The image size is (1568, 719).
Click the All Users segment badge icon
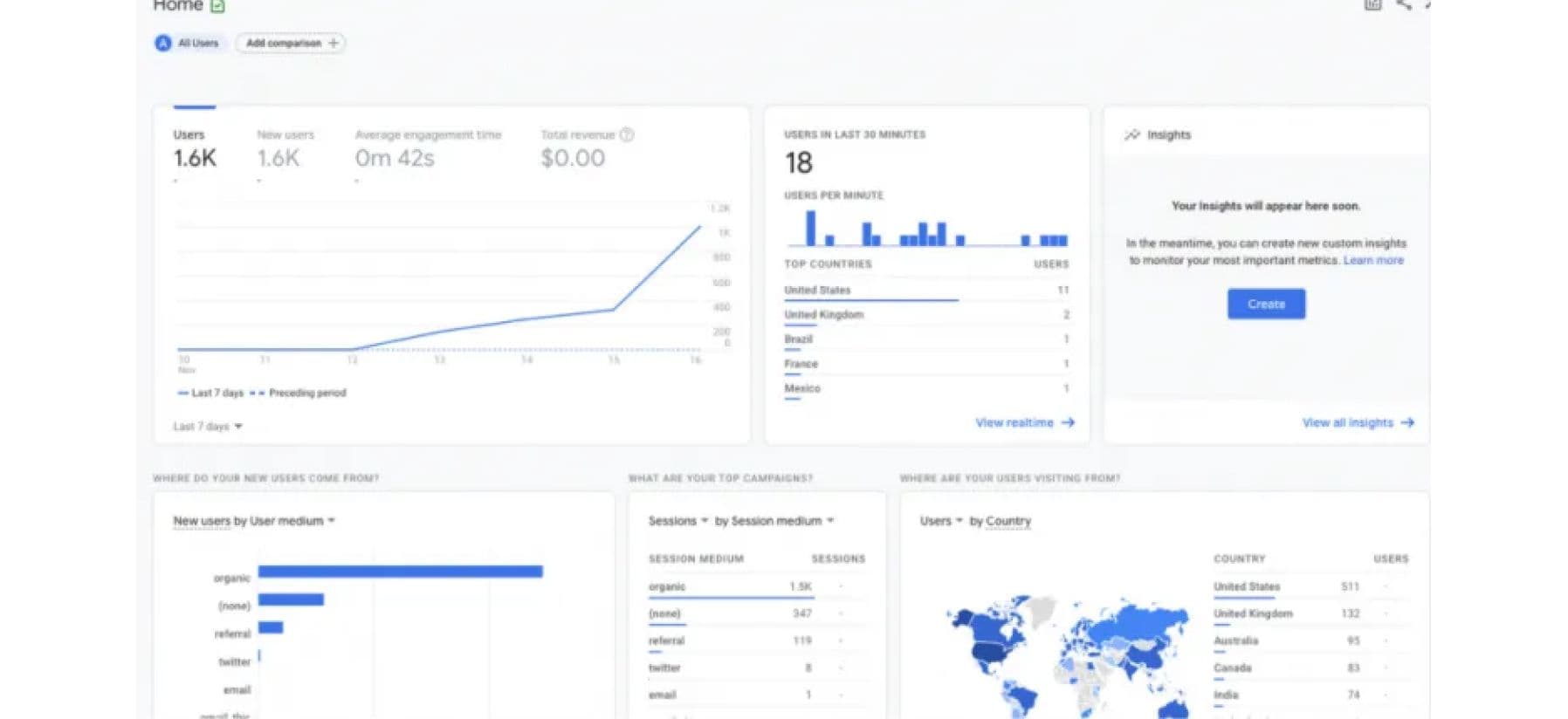162,43
